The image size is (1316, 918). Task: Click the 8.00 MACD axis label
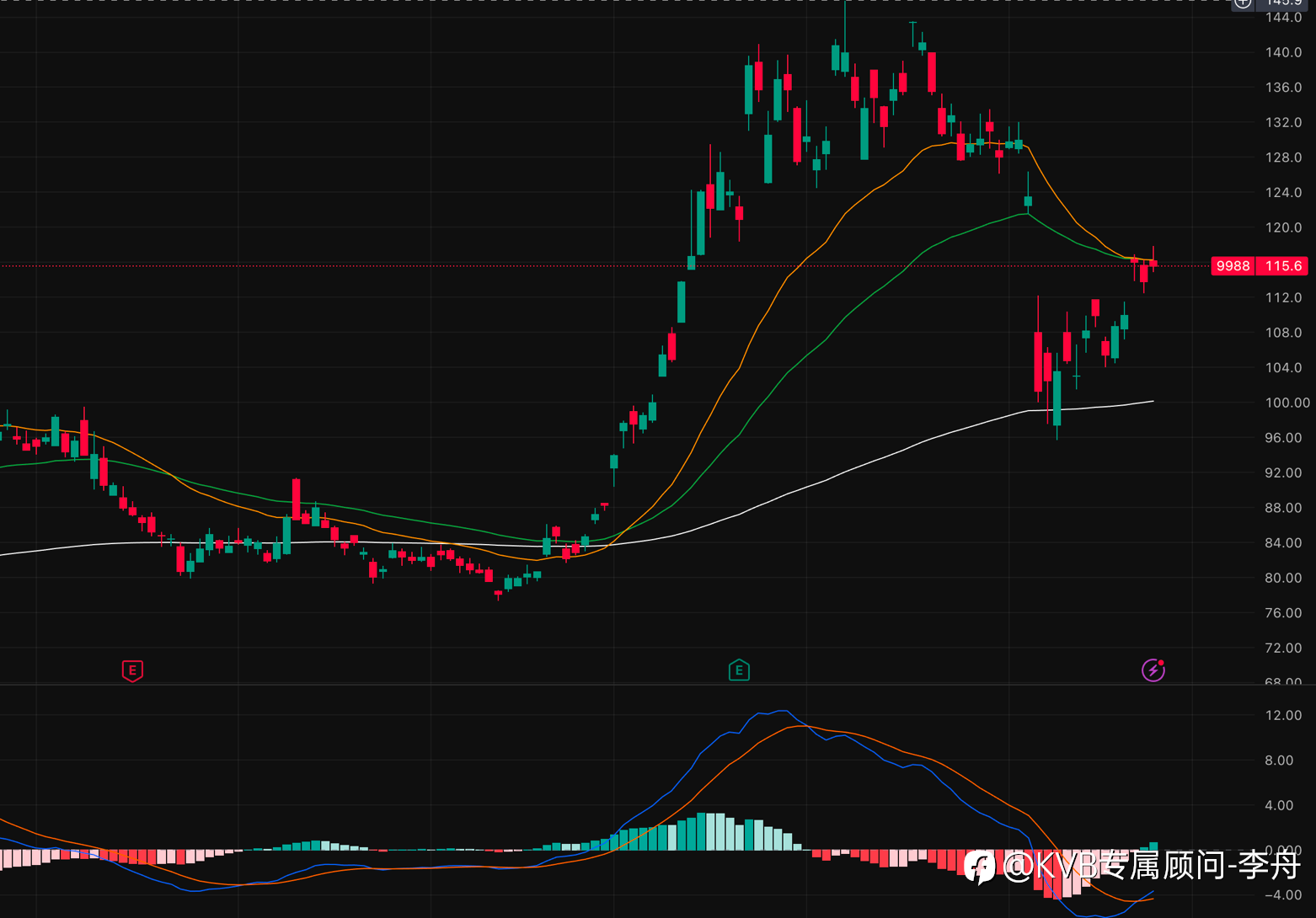pos(1279,760)
